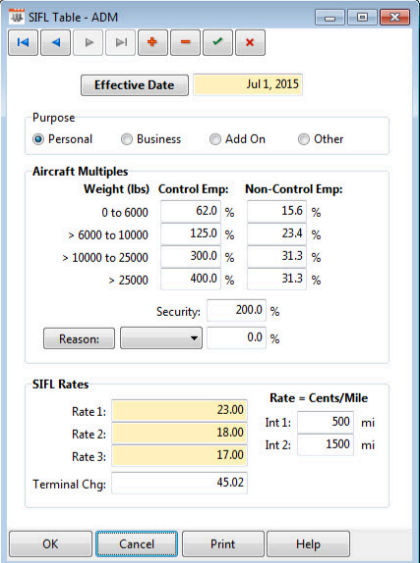Viewport: 420px width, 563px height.
Task: Edit the Security percentage field
Action: 236,310
